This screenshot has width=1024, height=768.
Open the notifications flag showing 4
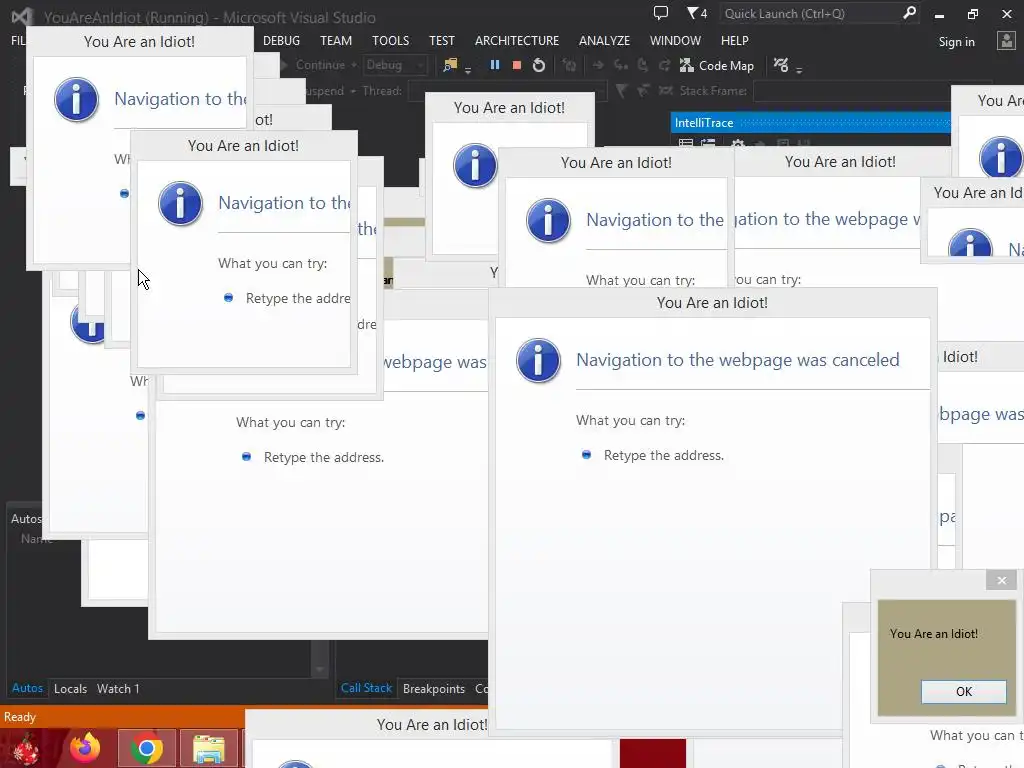pos(696,13)
